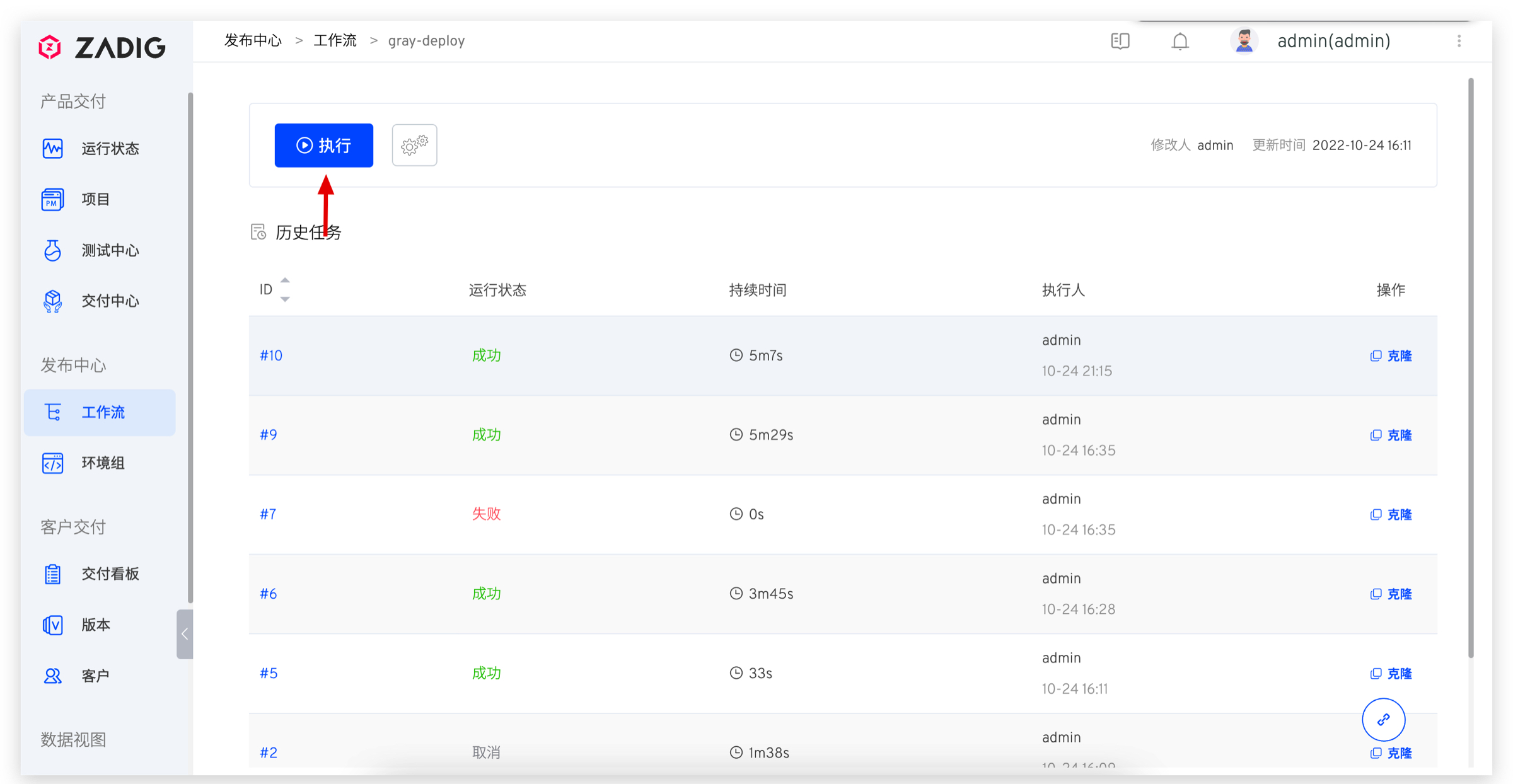
Task: Sort task ID column ascending
Action: pyautogui.click(x=285, y=280)
